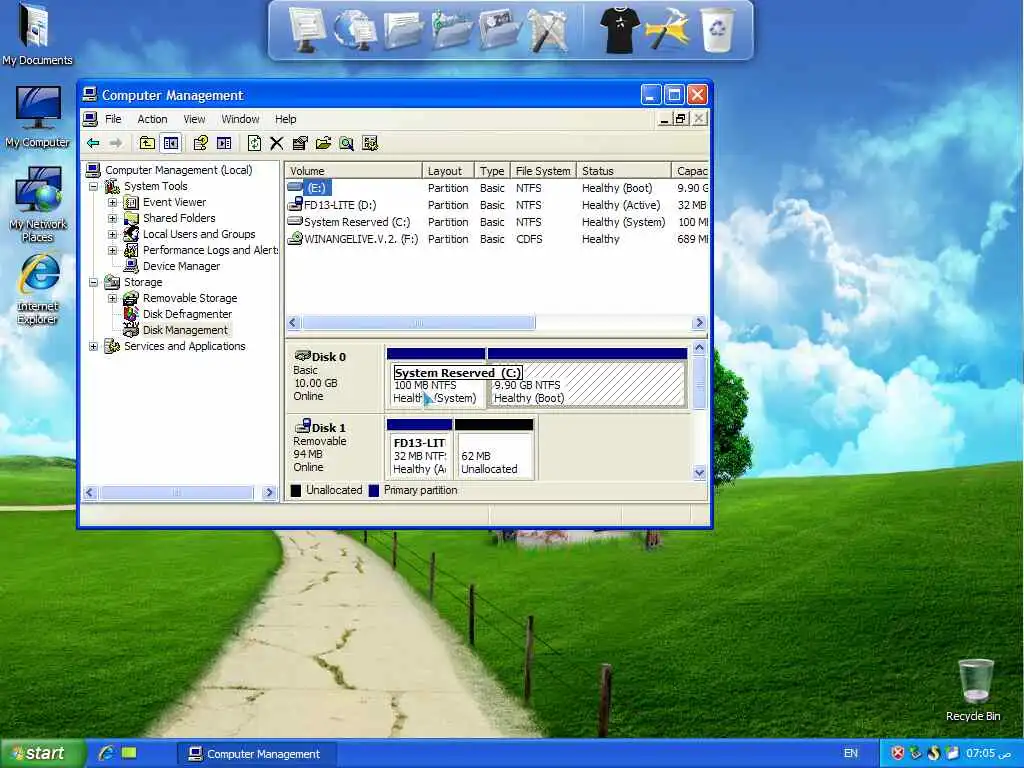The height and width of the screenshot is (768, 1024).
Task: Open Internet Explorer desktop icon
Action: [x=38, y=289]
